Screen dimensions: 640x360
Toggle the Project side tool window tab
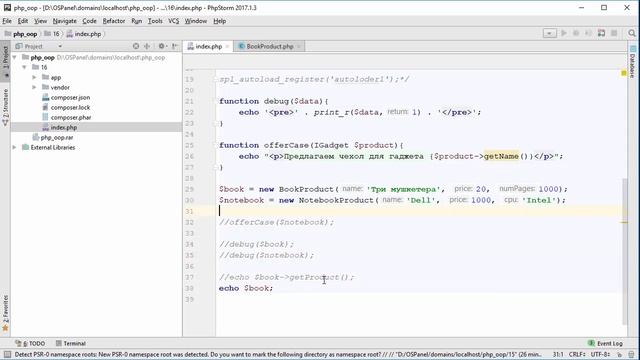[5, 60]
